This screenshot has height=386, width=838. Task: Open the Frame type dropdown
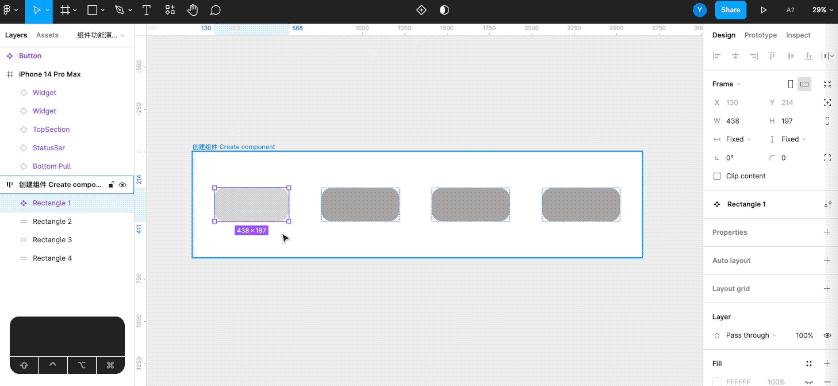coord(726,84)
